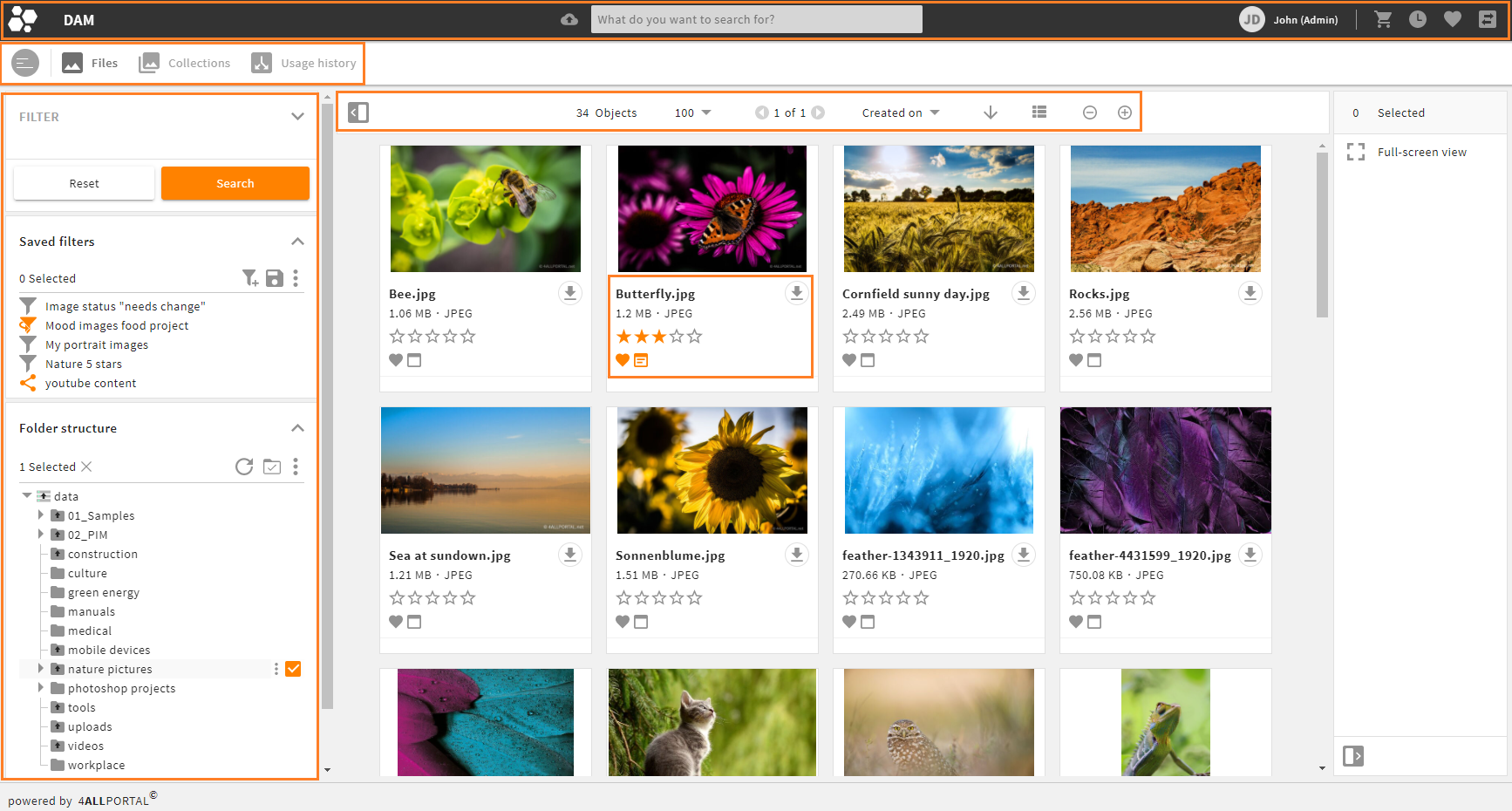Viewport: 1512px width, 811px height.
Task: Download Bee.jpg
Action: click(570, 293)
